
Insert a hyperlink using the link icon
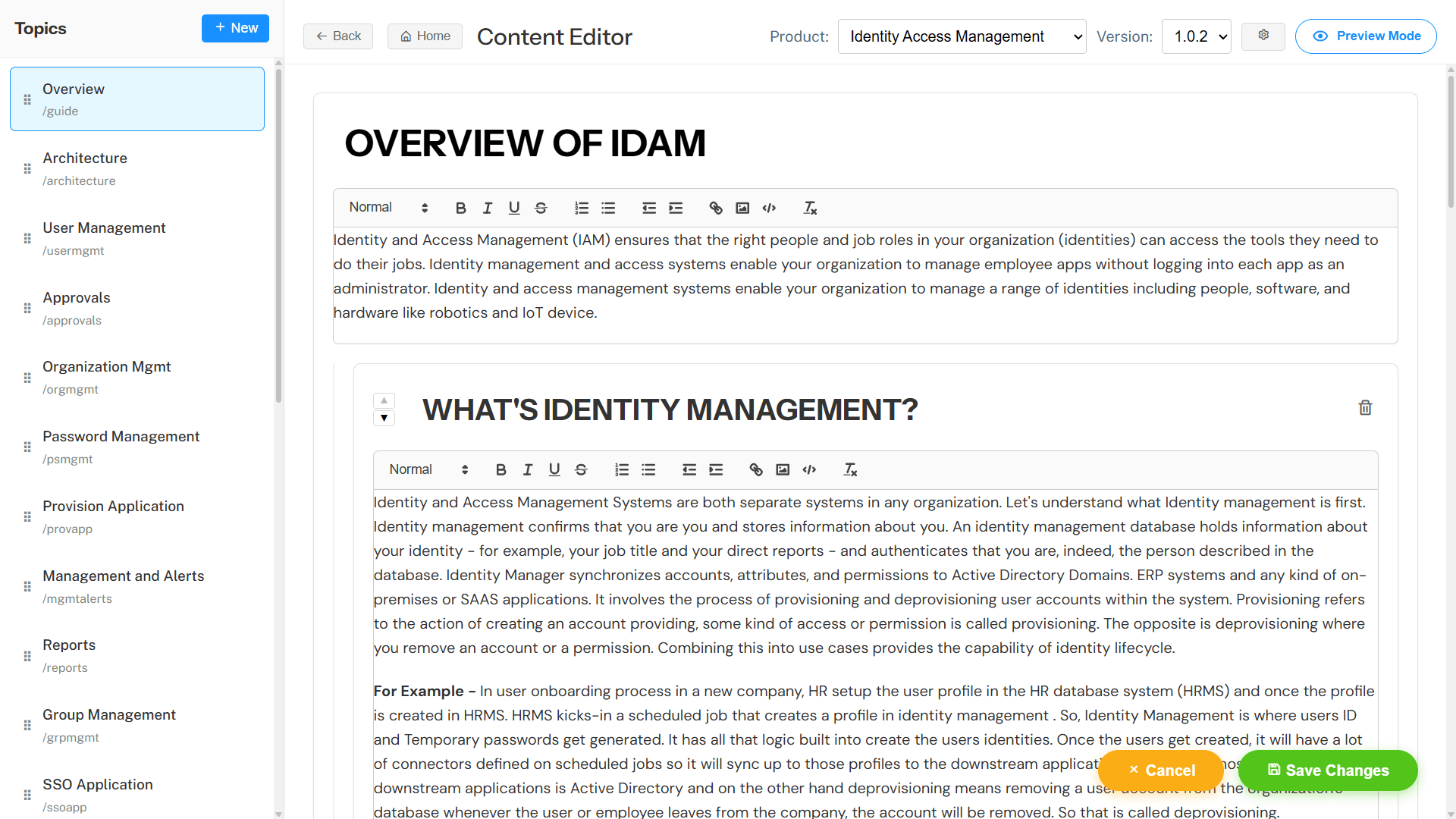715,208
